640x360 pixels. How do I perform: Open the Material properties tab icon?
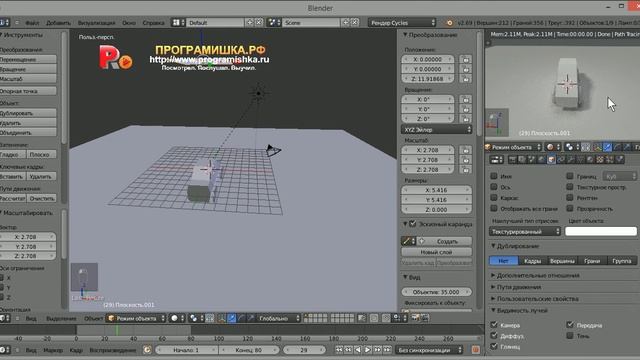[590, 159]
